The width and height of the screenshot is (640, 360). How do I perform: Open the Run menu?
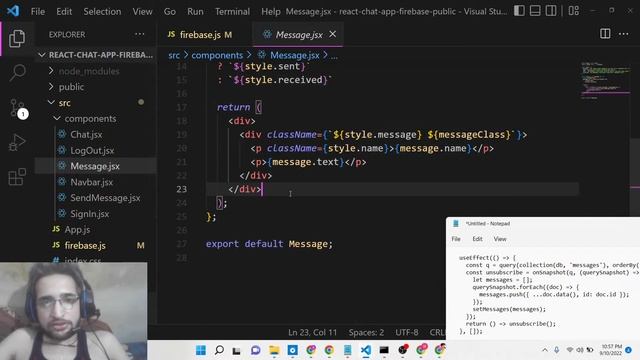(x=195, y=11)
